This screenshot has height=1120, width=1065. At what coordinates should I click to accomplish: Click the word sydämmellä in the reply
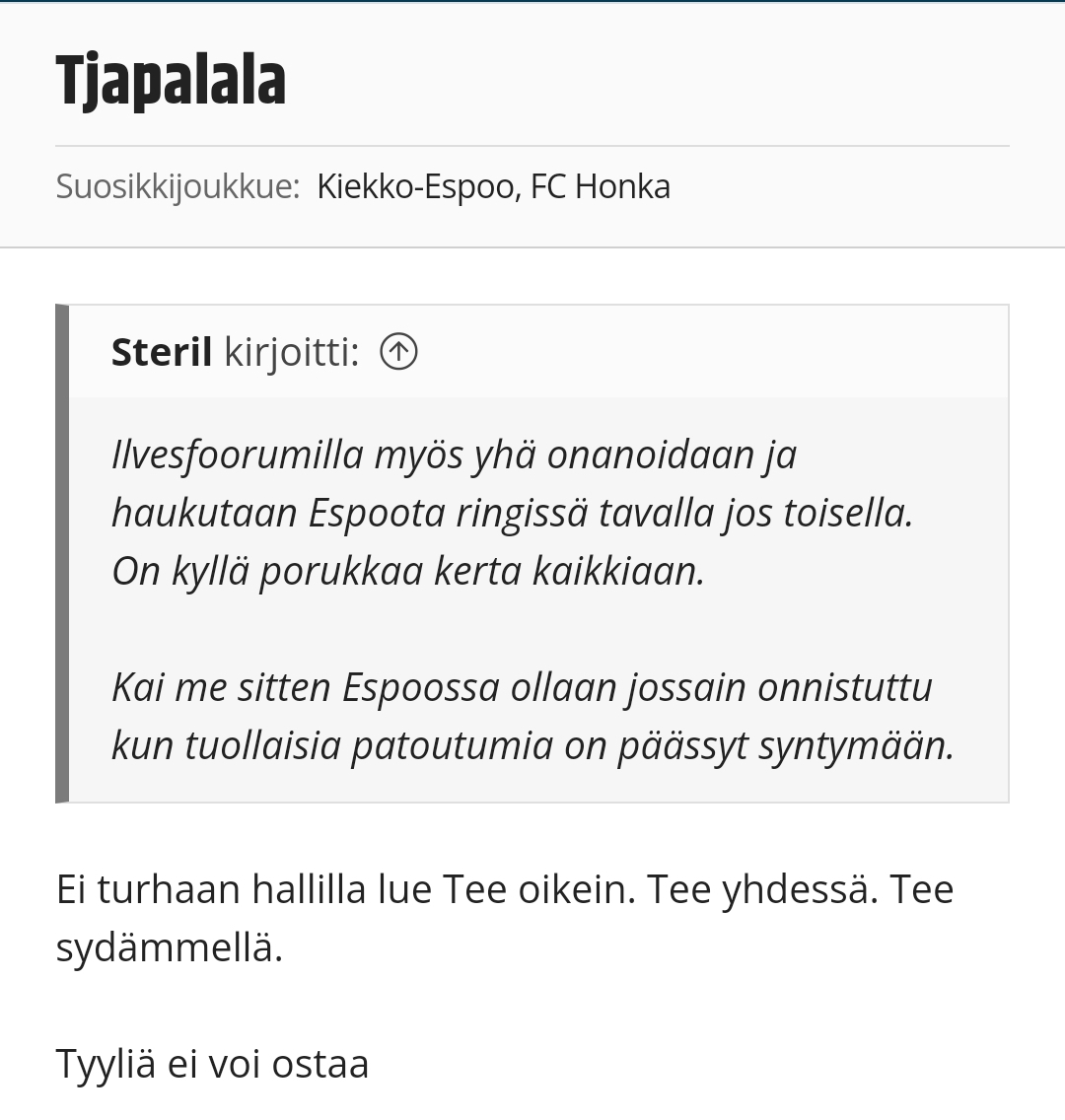pos(170,948)
